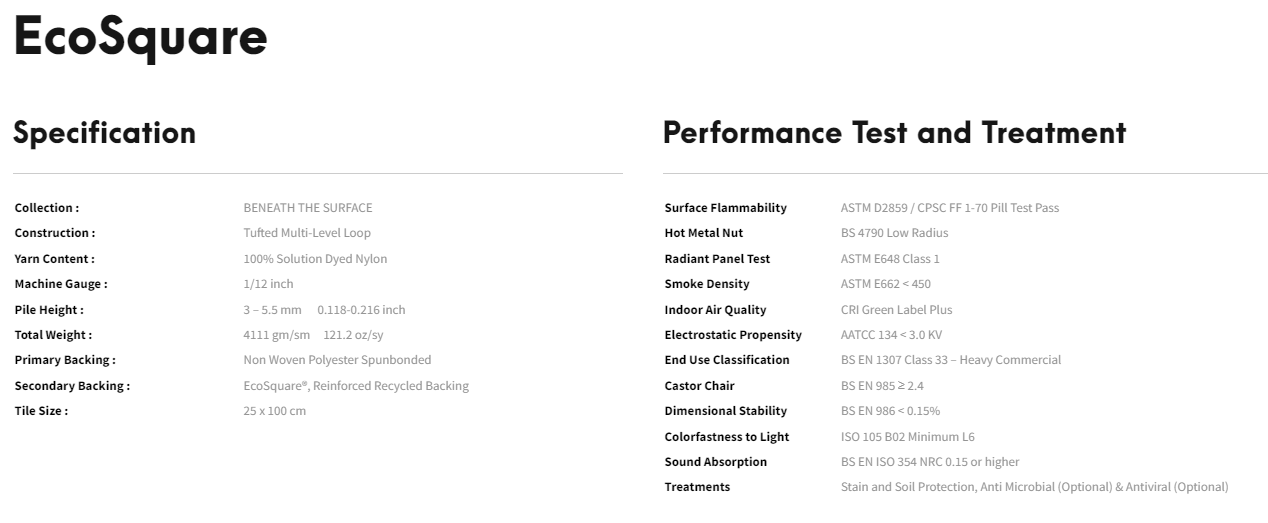Click the BENEATH THE SURFACE collection name
The width and height of the screenshot is (1268, 523).
tap(308, 208)
